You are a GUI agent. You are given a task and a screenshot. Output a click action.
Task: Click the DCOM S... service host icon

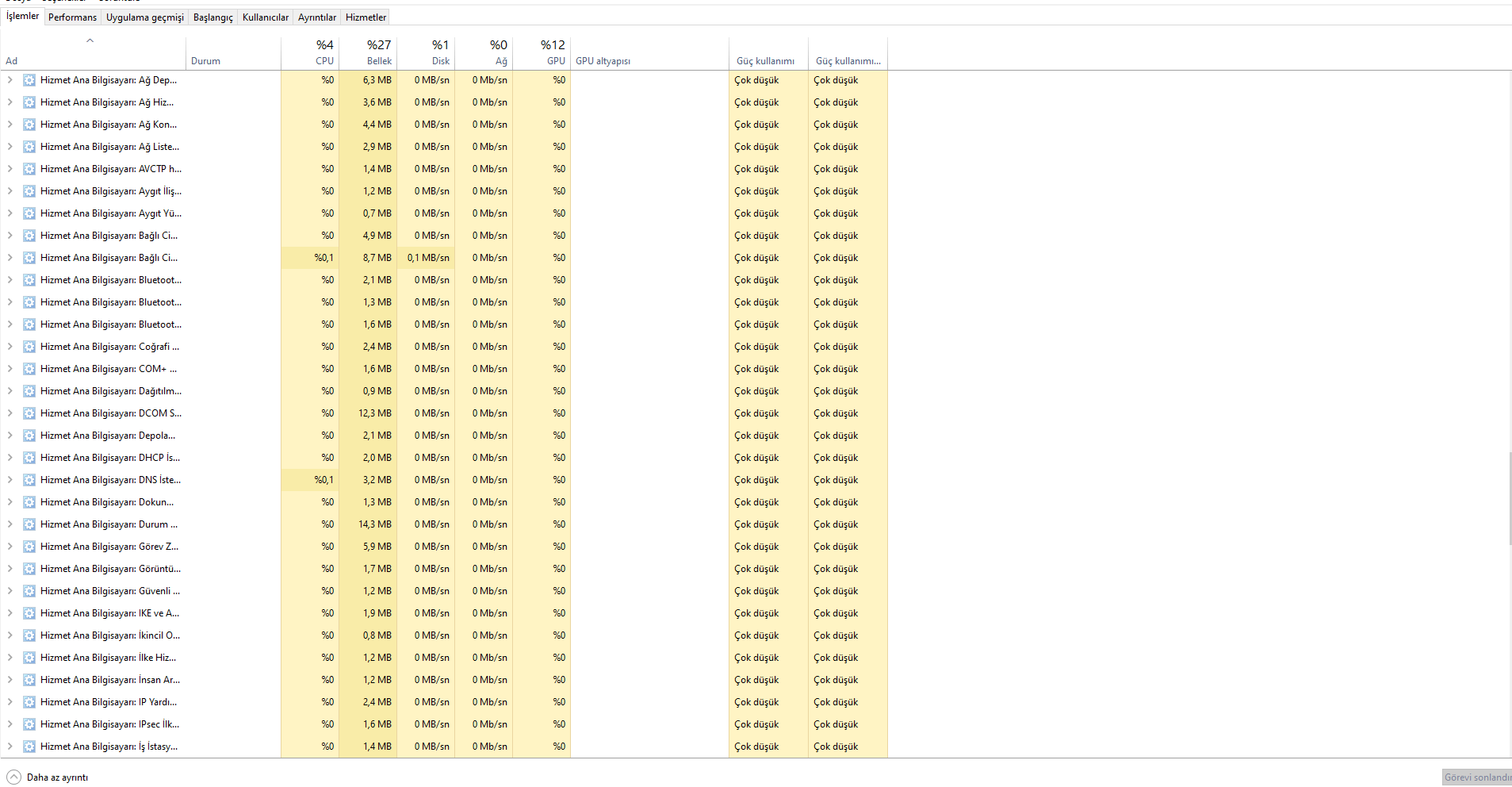29,413
